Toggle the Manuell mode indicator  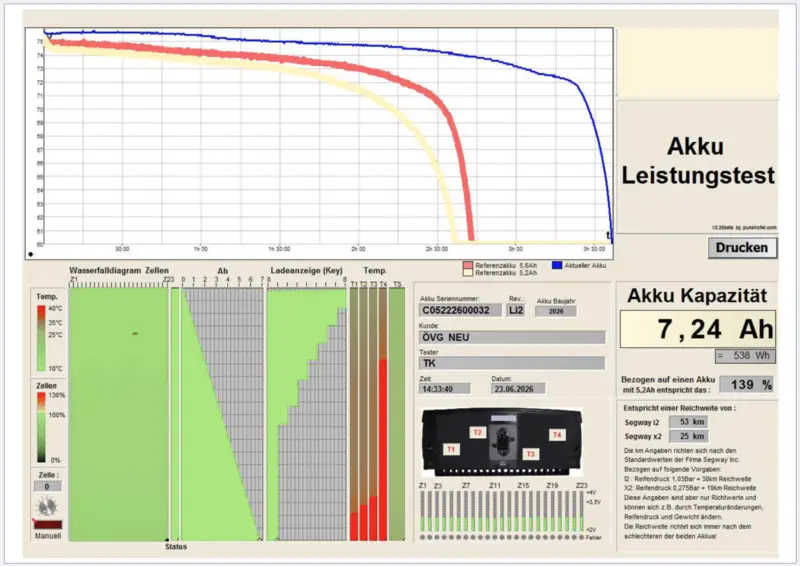click(47, 524)
